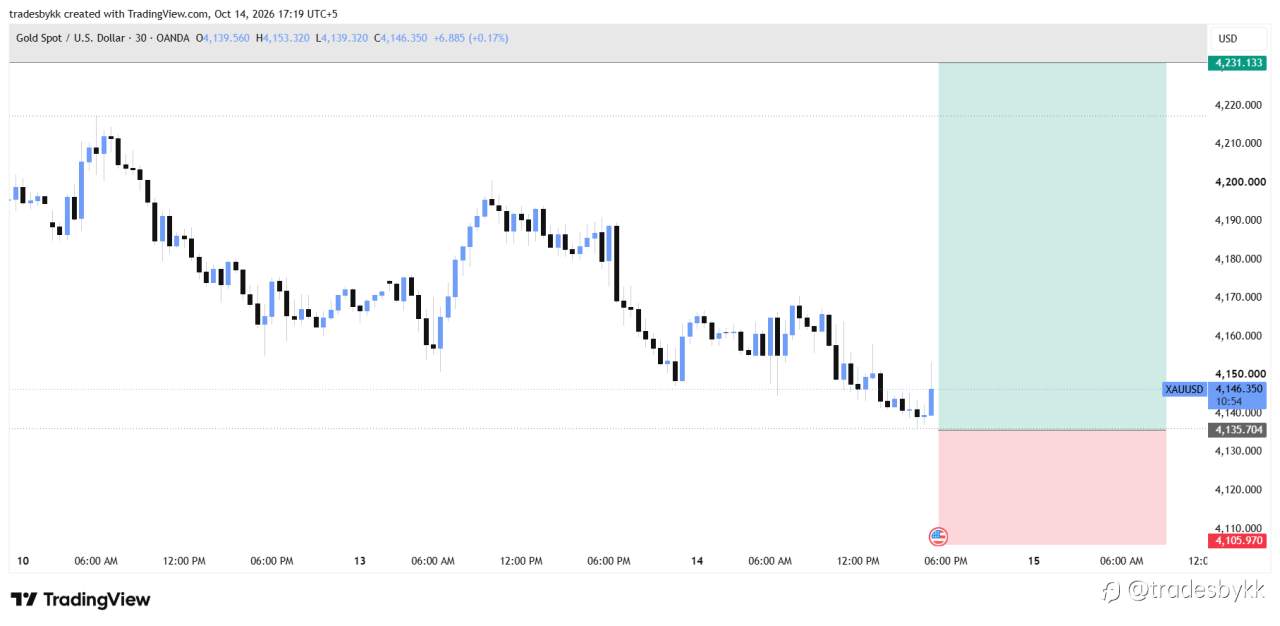Click the blue 4,146.350 current price label
The image size is (1280, 626).
point(1238,388)
